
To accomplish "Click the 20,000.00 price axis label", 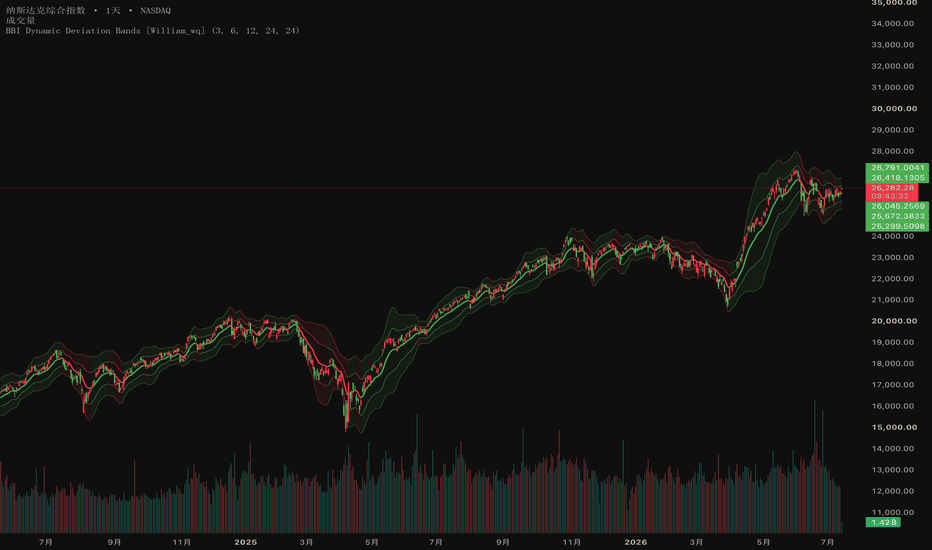I will 894,321.
